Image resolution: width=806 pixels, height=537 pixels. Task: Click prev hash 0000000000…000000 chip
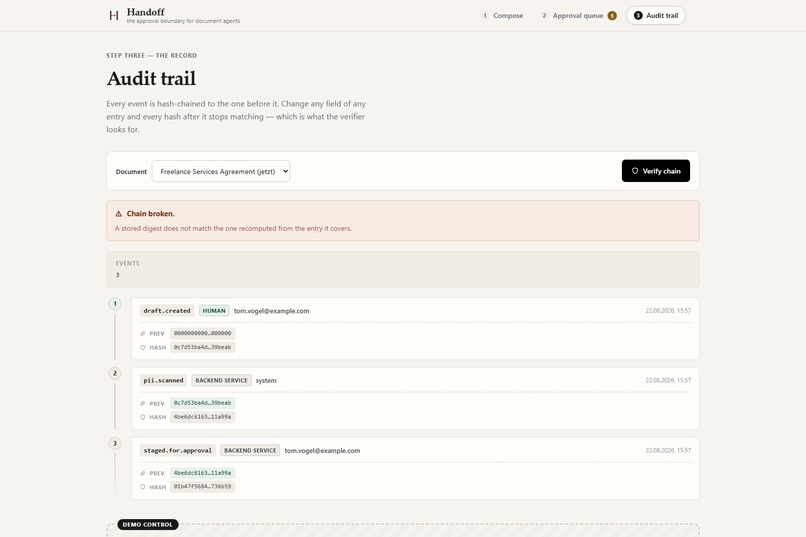(x=203, y=334)
